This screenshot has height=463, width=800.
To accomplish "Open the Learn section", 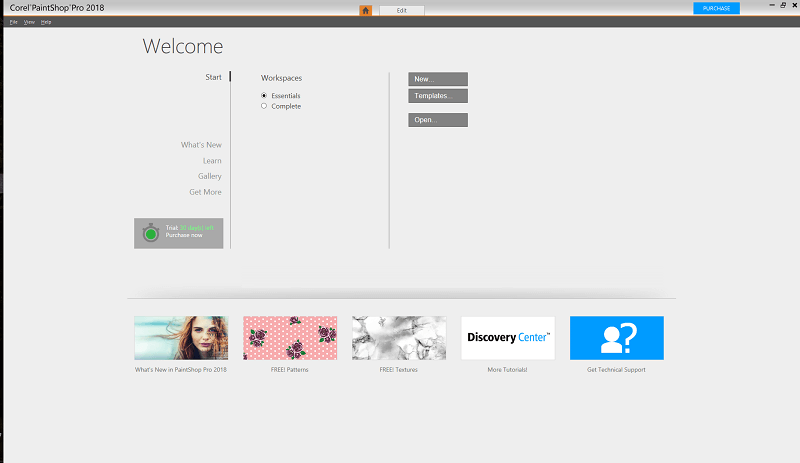I will pos(212,161).
